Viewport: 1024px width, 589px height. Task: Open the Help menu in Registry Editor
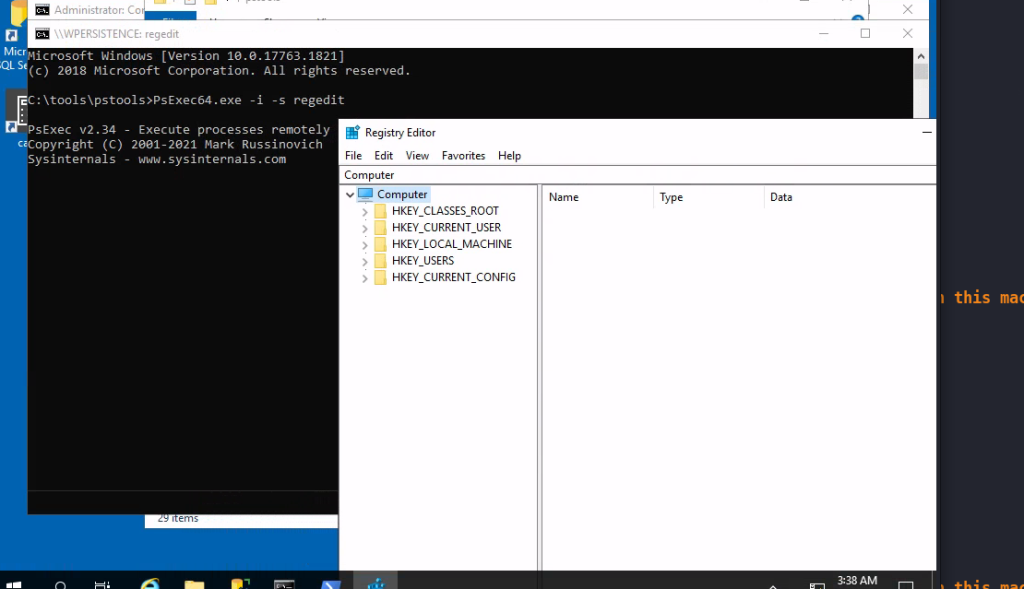pyautogui.click(x=509, y=155)
